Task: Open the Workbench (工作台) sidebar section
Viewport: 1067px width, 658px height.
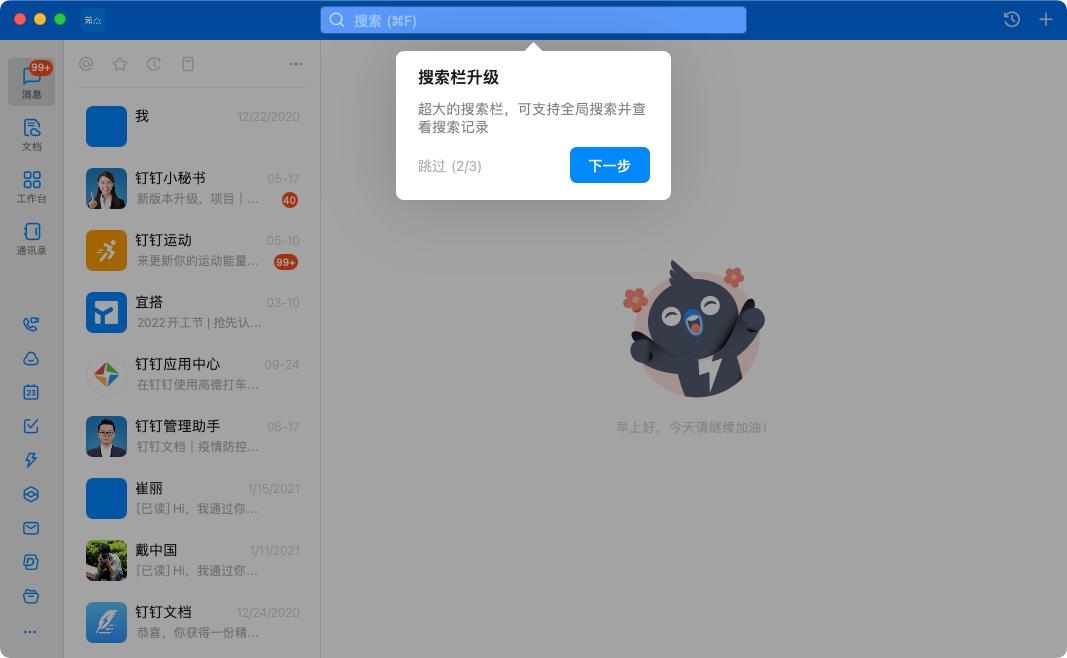Action: tap(31, 187)
